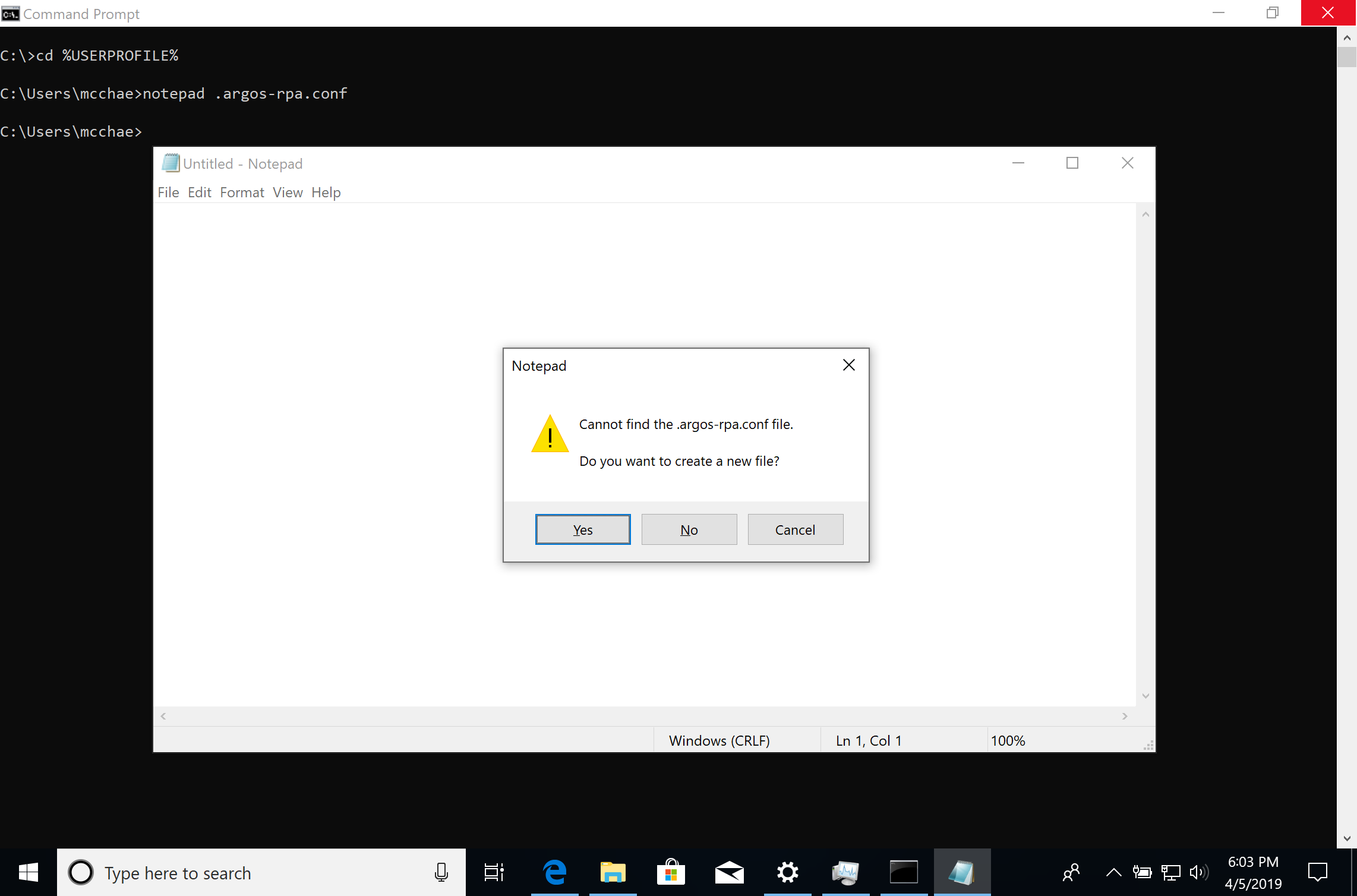Click Notepad horizontal scrollbar right arrow
Viewport: 1357px width, 896px height.
(x=1125, y=716)
